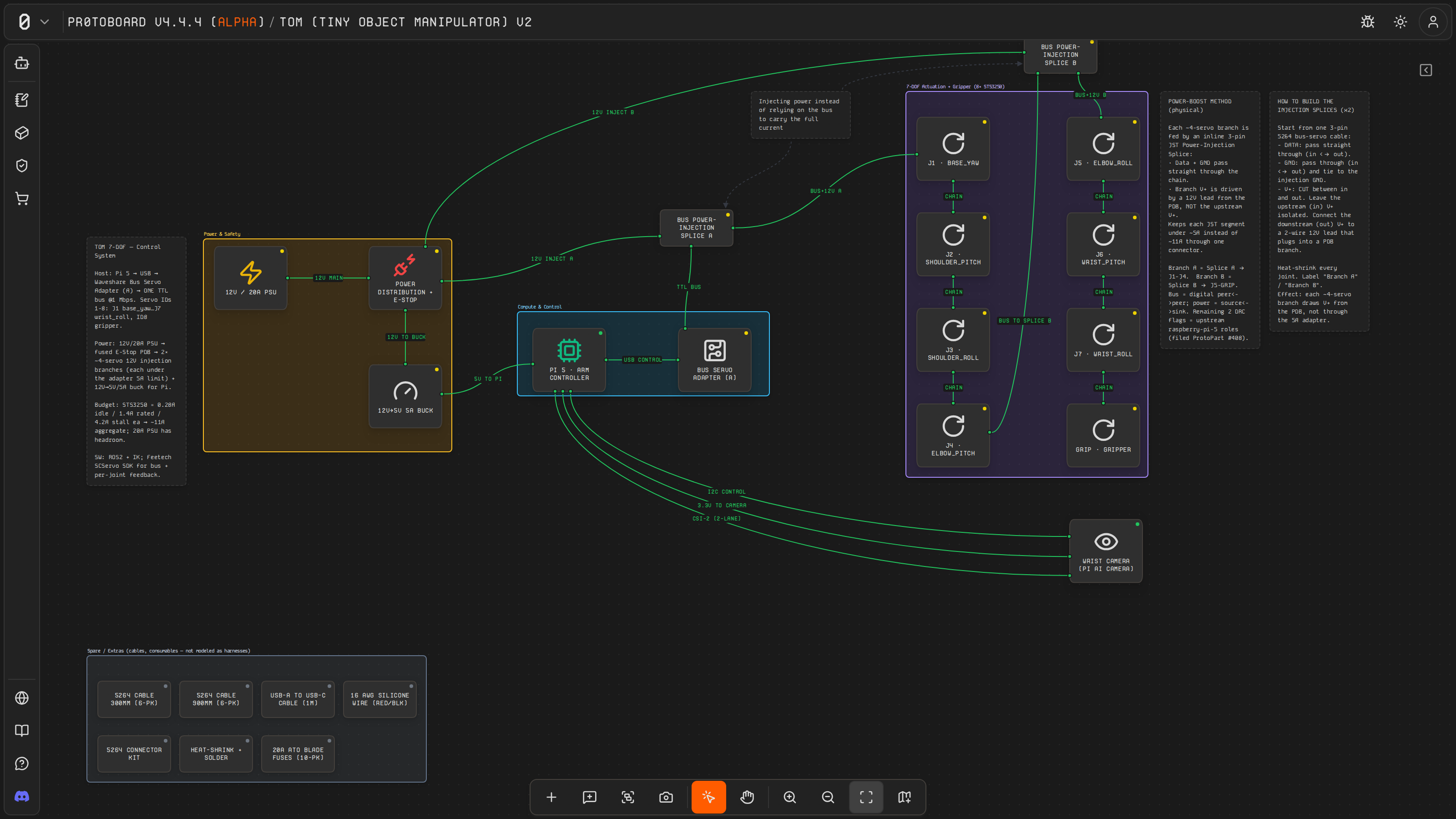
Task: Click the Pr0toboard V4.4.4 breadcrumb title
Action: coord(166,22)
